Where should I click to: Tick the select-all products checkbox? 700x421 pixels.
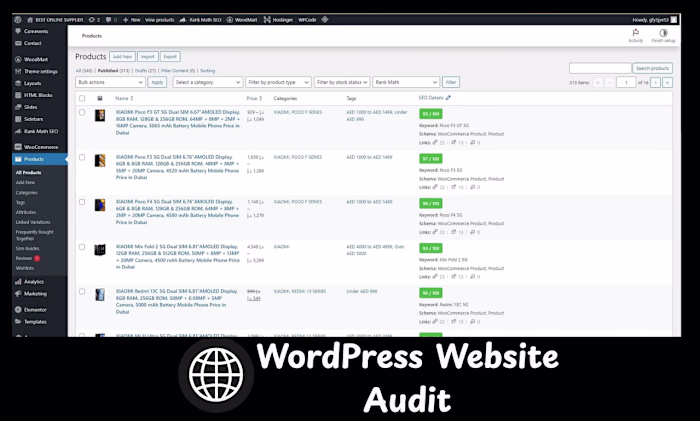[x=82, y=98]
